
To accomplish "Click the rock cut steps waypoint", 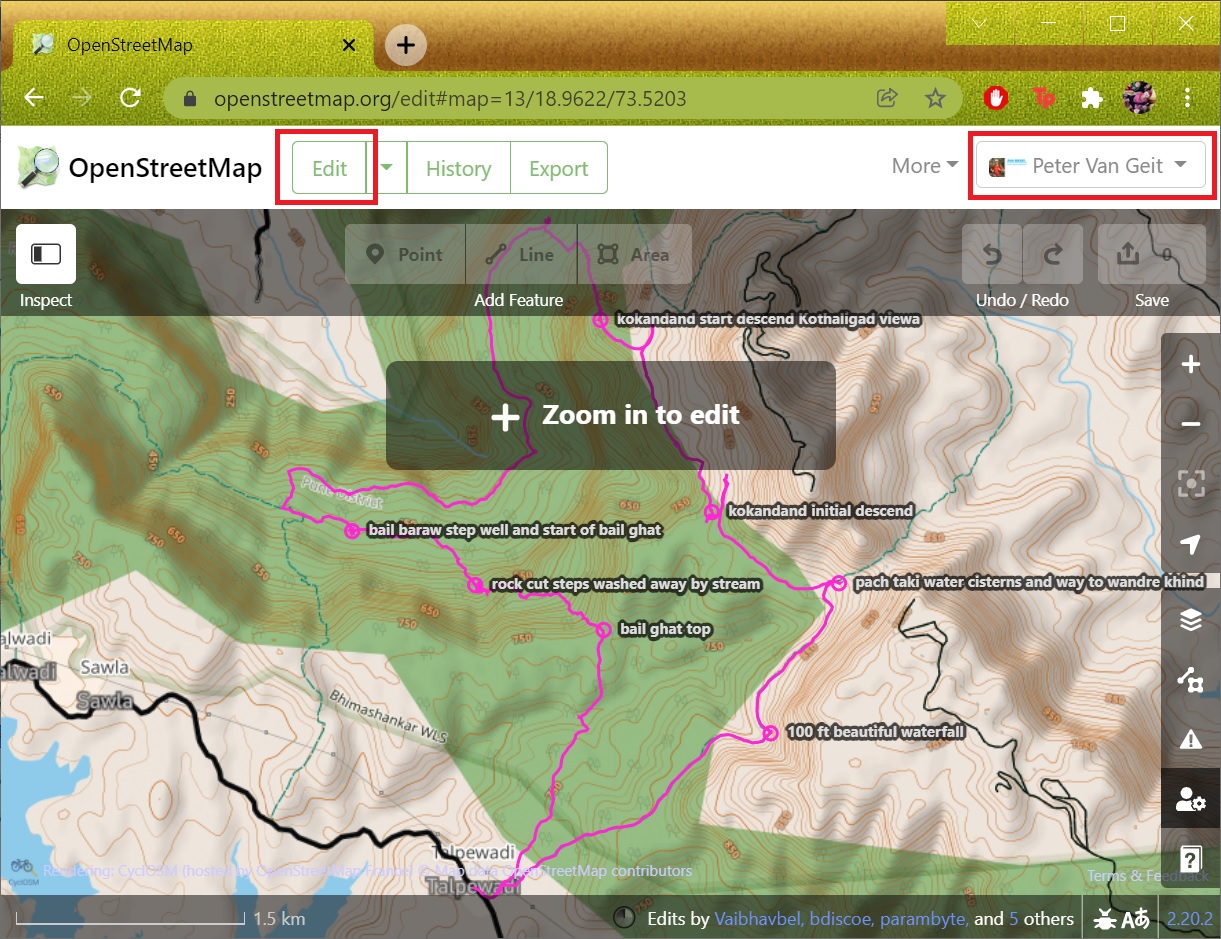I will (x=476, y=584).
